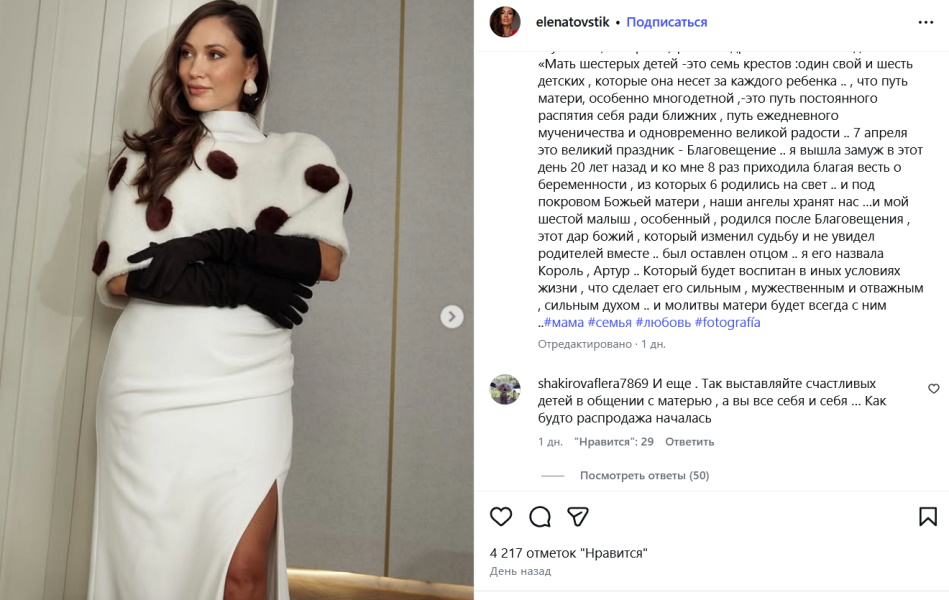Open shakirovaflera7869 commenter avatar
The height and width of the screenshot is (600, 949).
click(505, 389)
